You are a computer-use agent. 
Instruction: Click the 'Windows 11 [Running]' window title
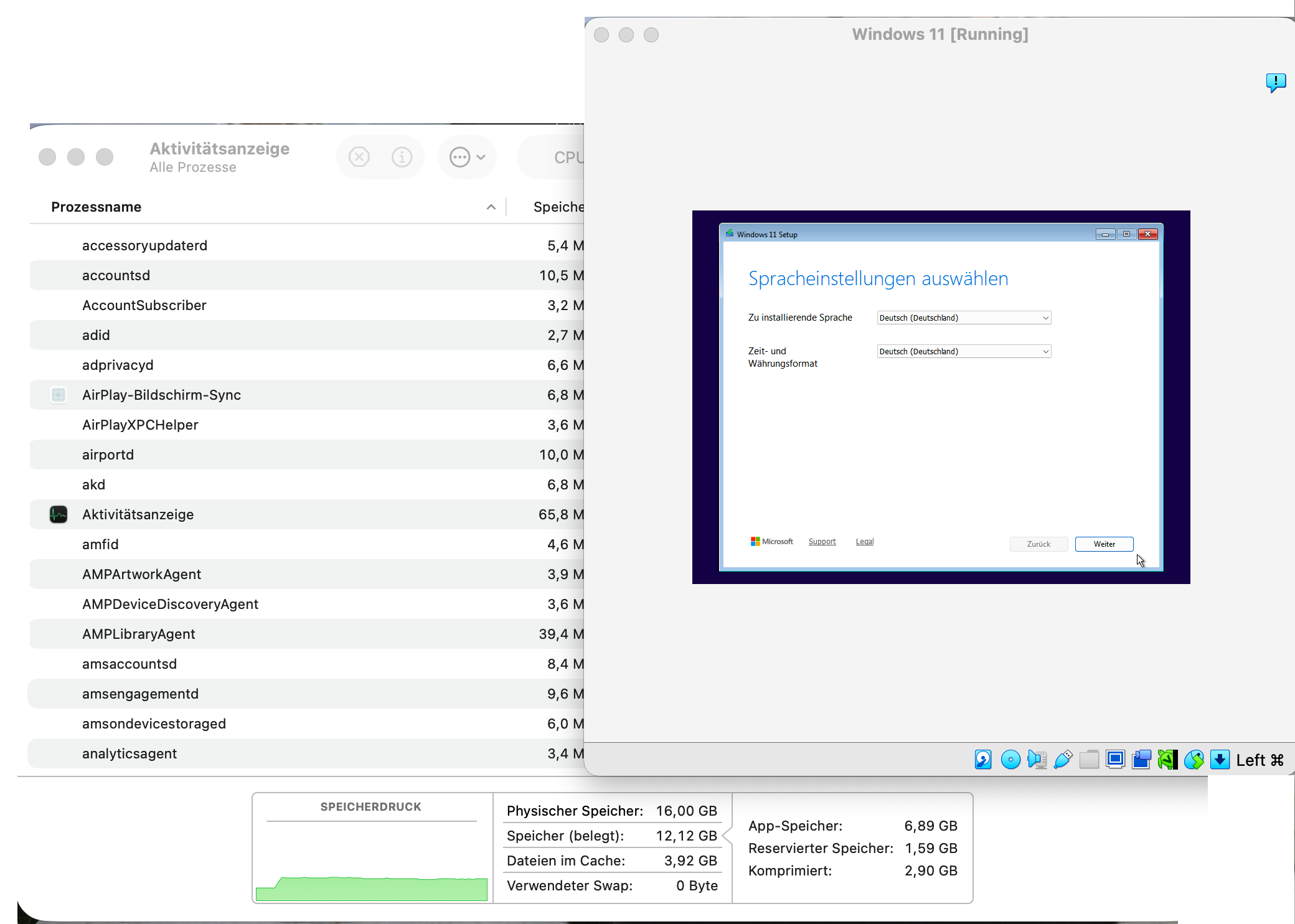(940, 34)
